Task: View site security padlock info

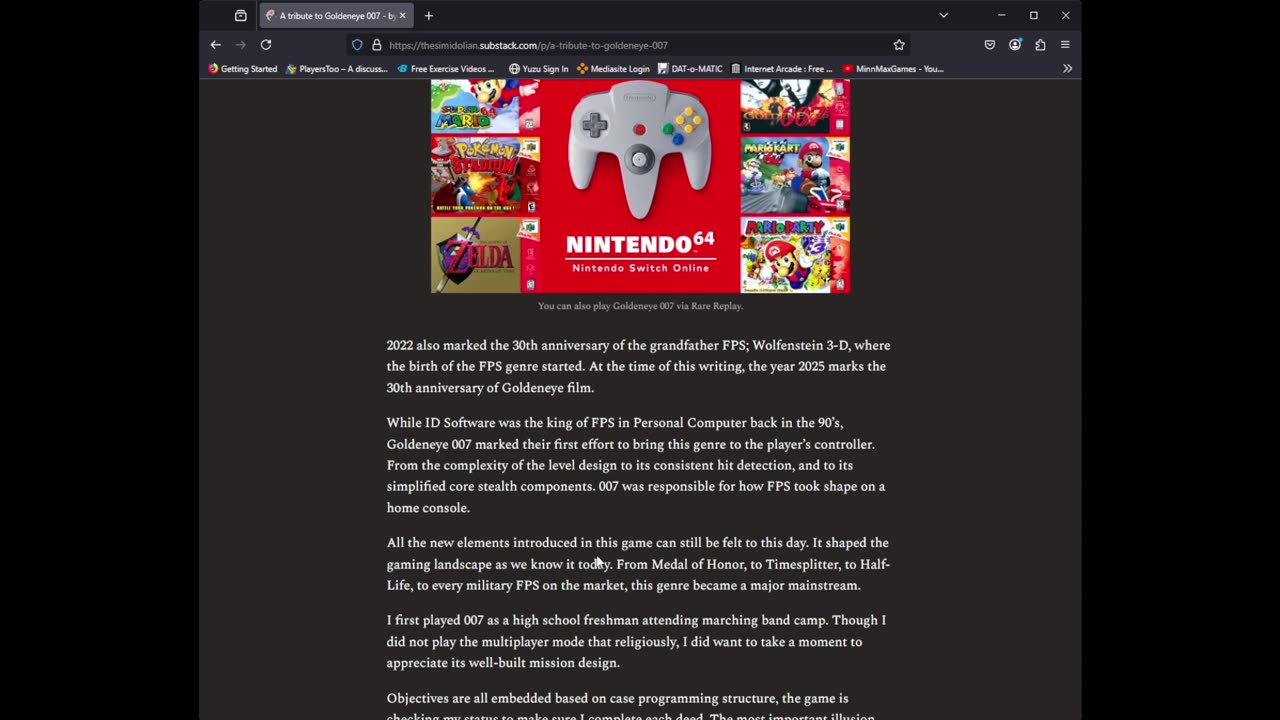Action: click(377, 45)
